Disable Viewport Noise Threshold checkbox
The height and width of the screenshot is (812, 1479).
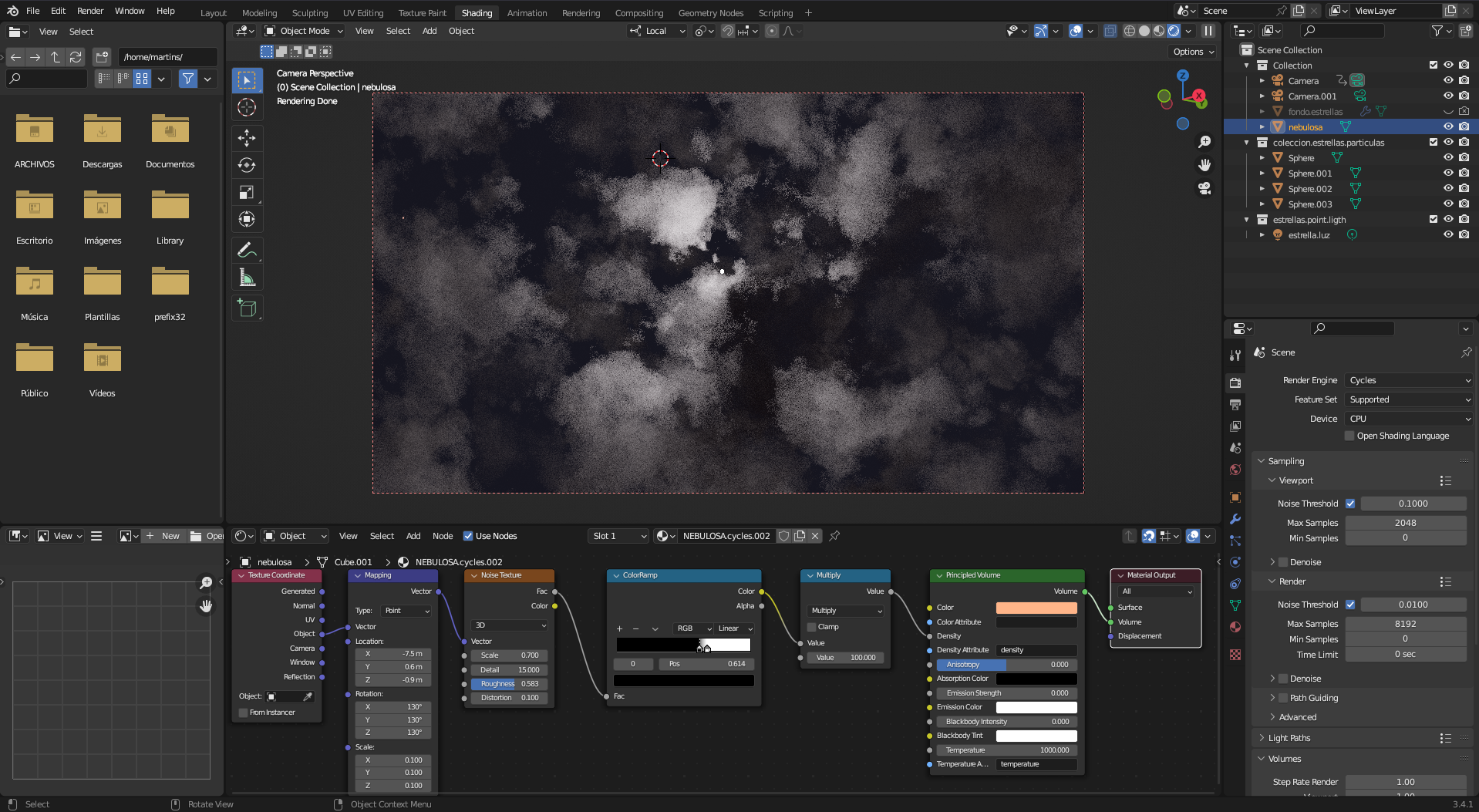coord(1350,504)
